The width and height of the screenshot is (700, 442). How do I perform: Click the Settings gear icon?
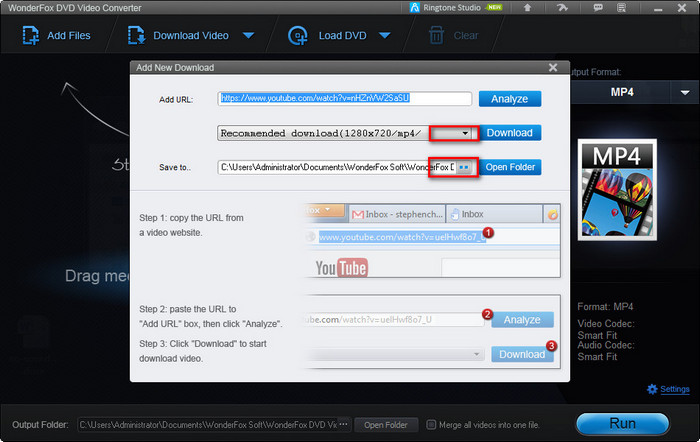coord(652,389)
